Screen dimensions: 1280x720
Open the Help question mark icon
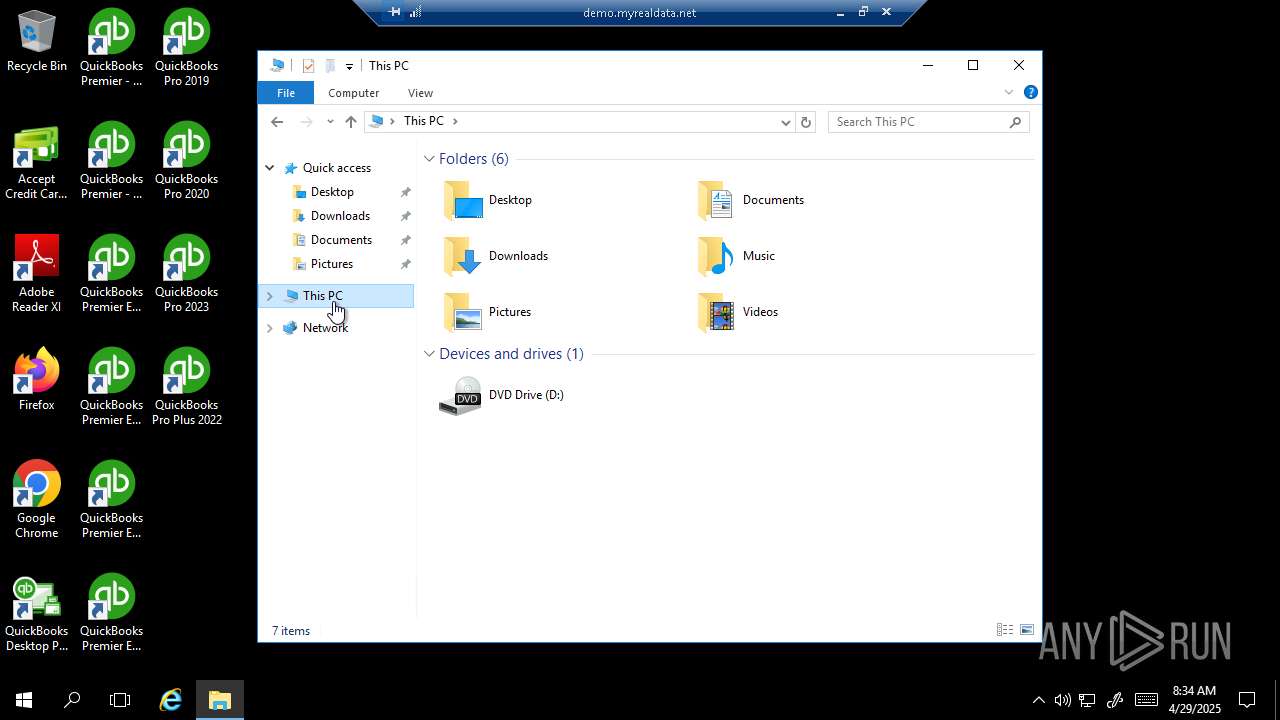tap(1031, 92)
